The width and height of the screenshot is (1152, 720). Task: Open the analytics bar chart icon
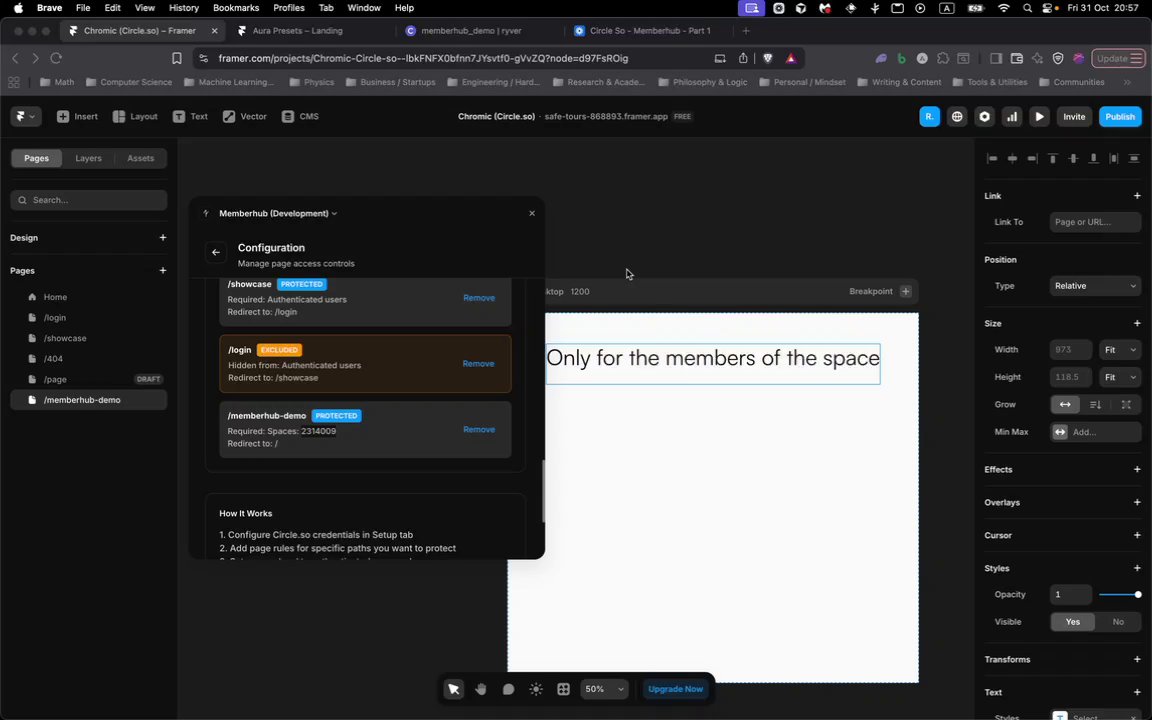[1012, 116]
